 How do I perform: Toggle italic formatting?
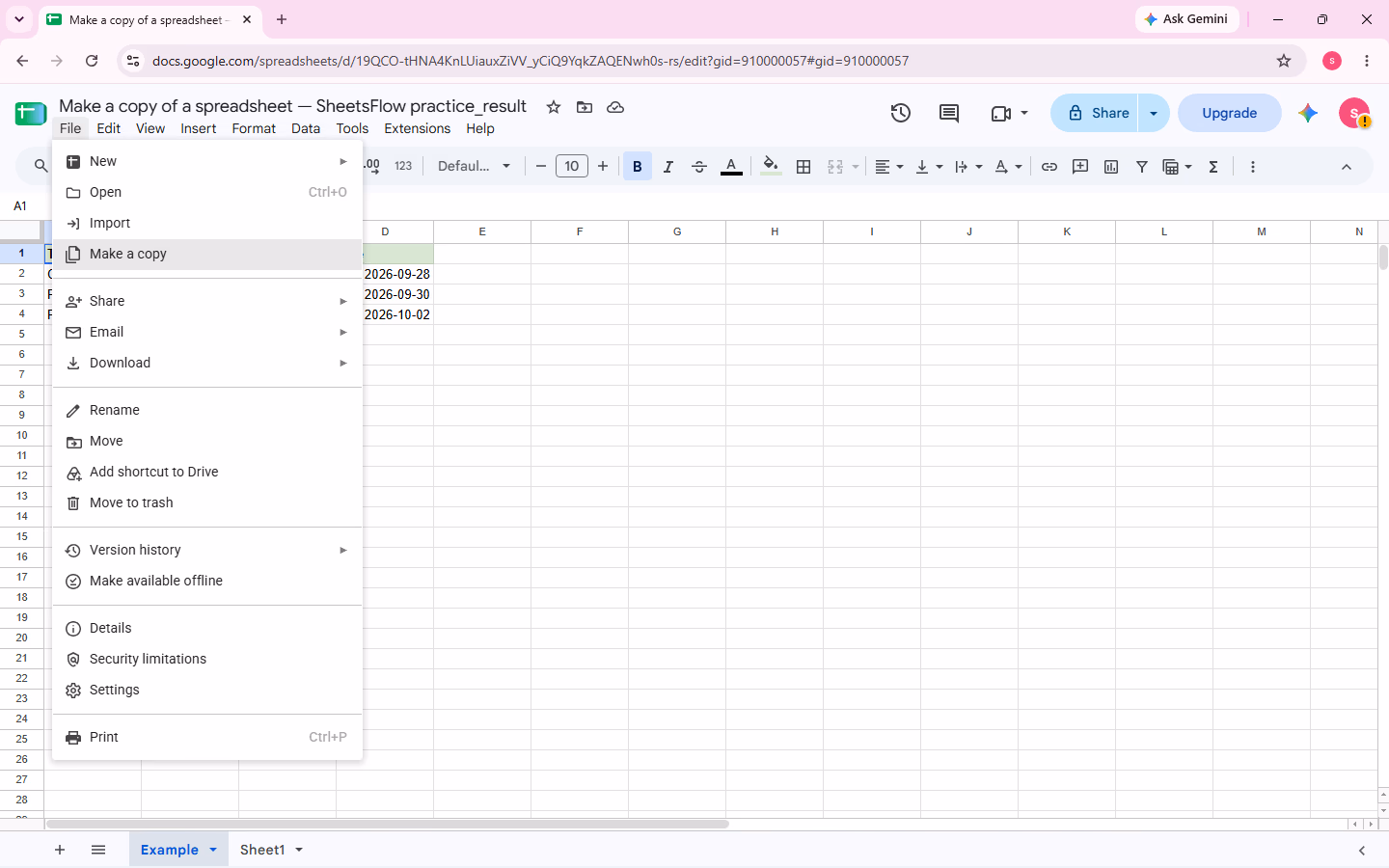pyautogui.click(x=668, y=167)
